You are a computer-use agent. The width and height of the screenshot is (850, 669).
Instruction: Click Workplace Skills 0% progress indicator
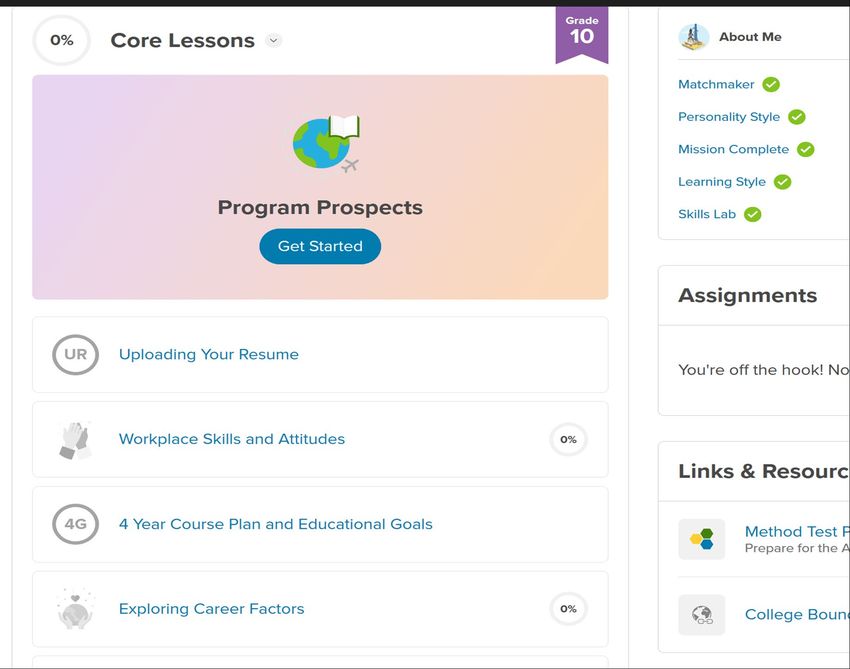(568, 439)
